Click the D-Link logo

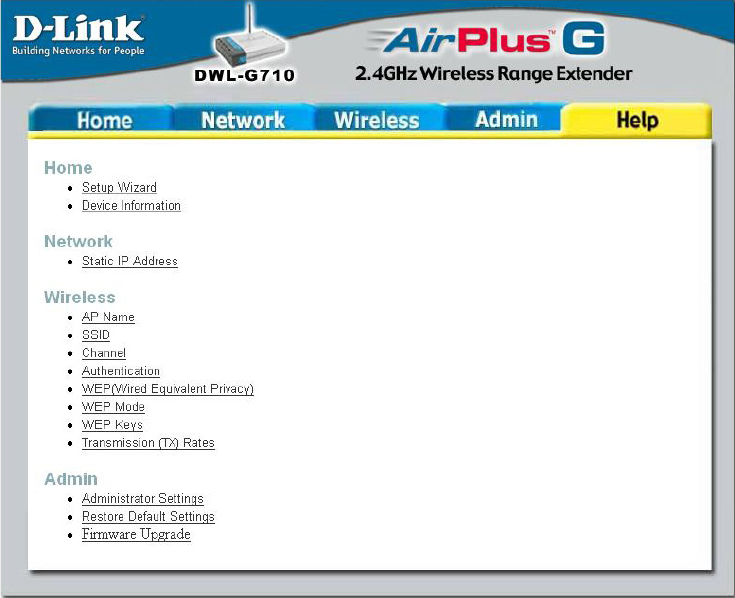pos(78,29)
